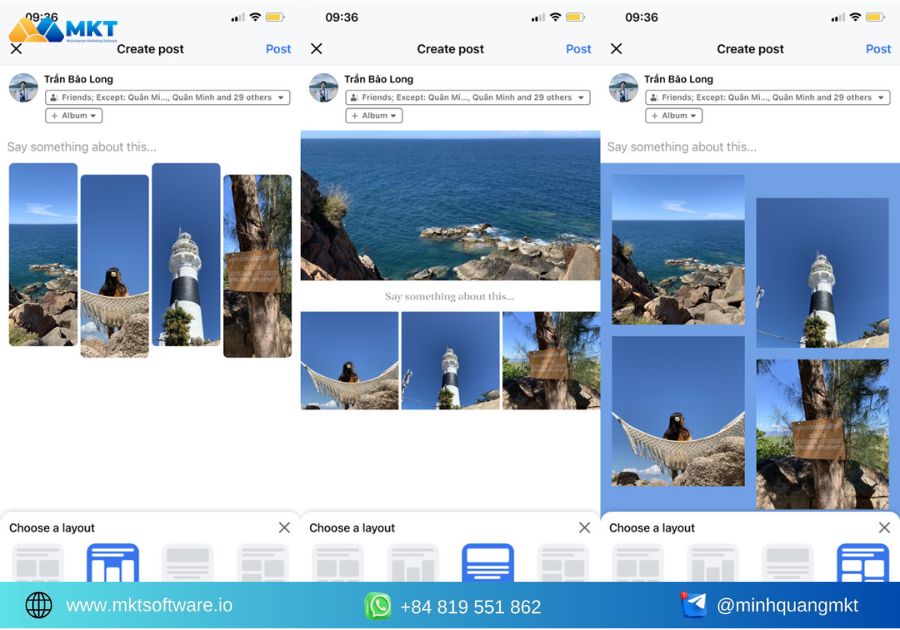Select third banner layout icon in right phone

tap(788, 563)
